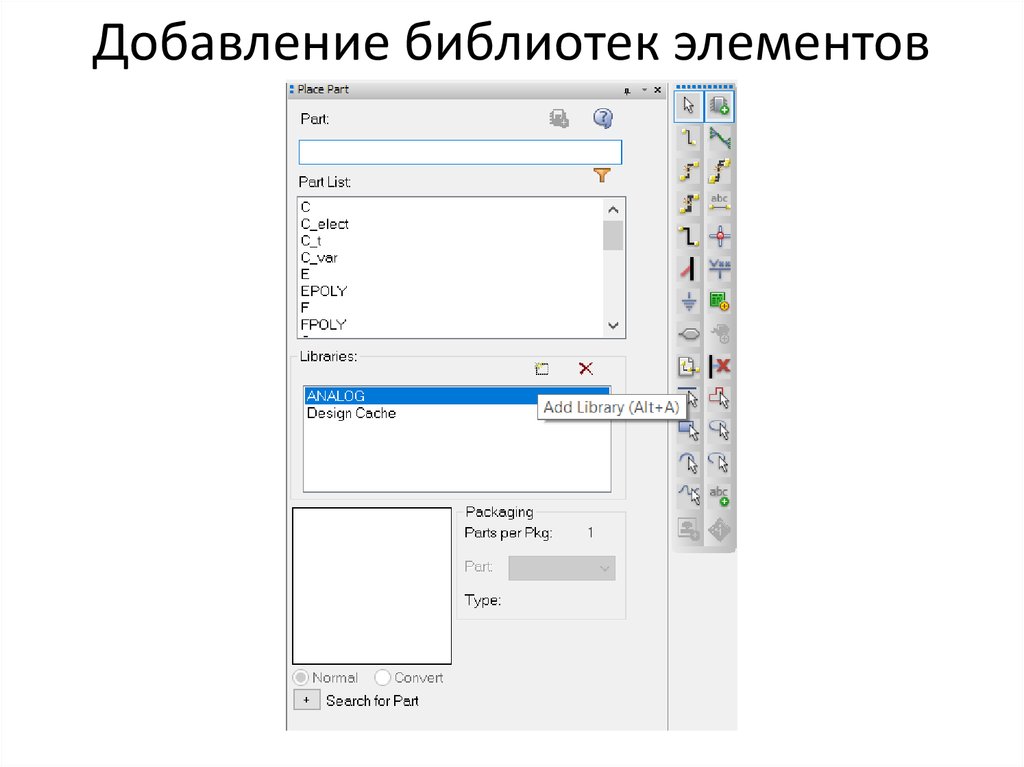The image size is (1024, 767).
Task: Select the Normal radio button
Action: (x=300, y=677)
